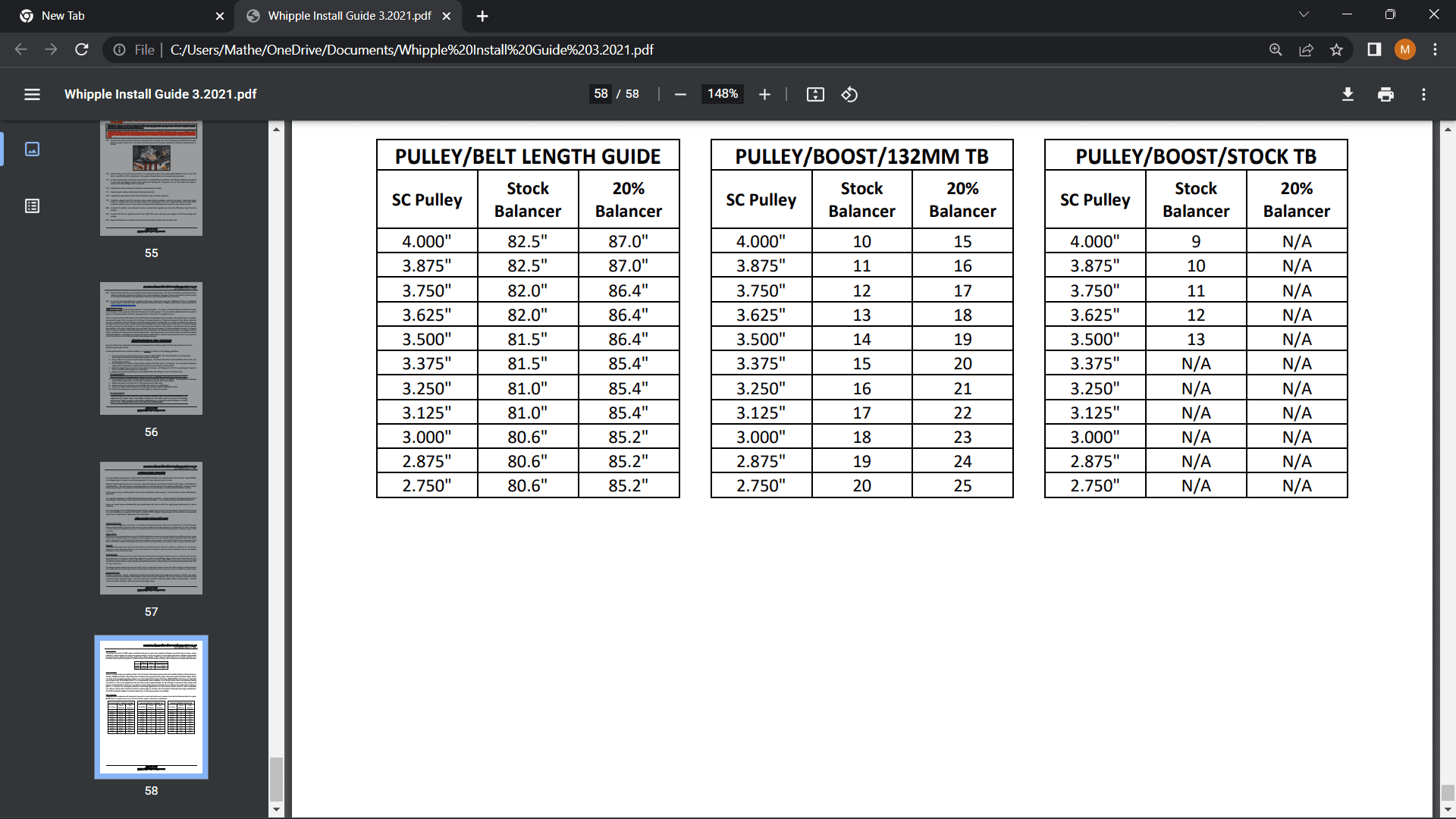Viewport: 1456px width, 819px height.
Task: Switch to the New Tab tab
Action: pyautogui.click(x=118, y=16)
